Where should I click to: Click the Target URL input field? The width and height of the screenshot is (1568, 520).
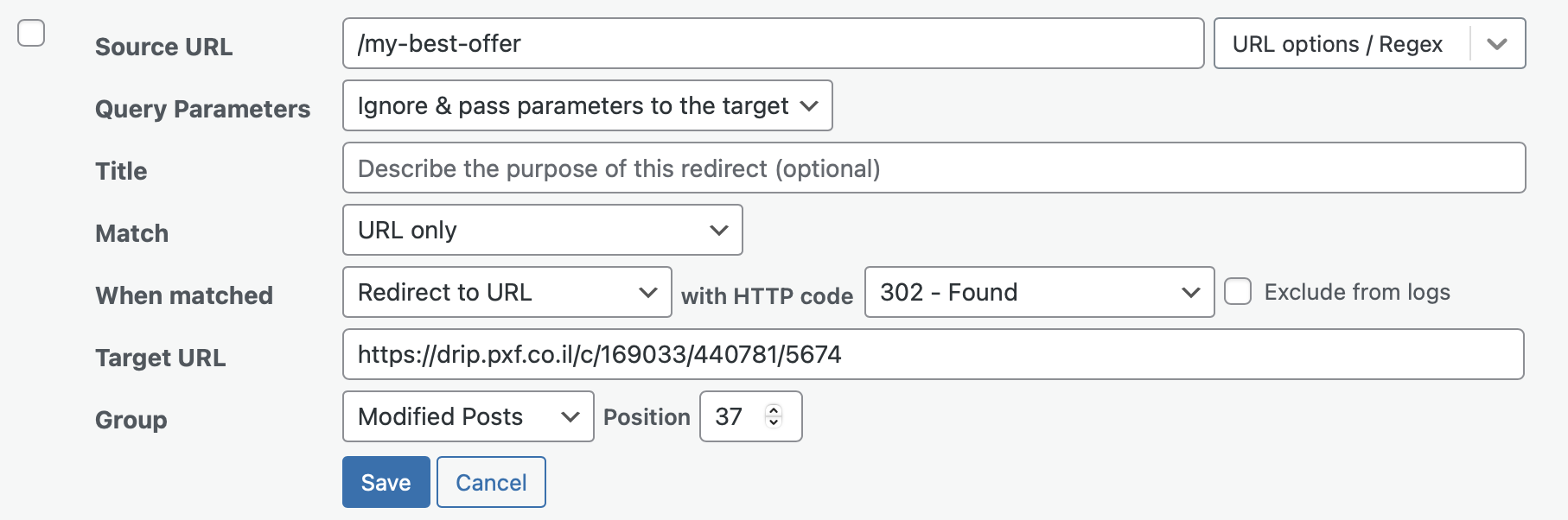[x=933, y=354]
